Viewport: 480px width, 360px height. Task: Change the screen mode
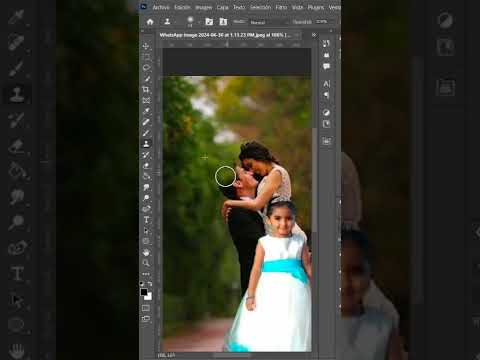(146, 319)
